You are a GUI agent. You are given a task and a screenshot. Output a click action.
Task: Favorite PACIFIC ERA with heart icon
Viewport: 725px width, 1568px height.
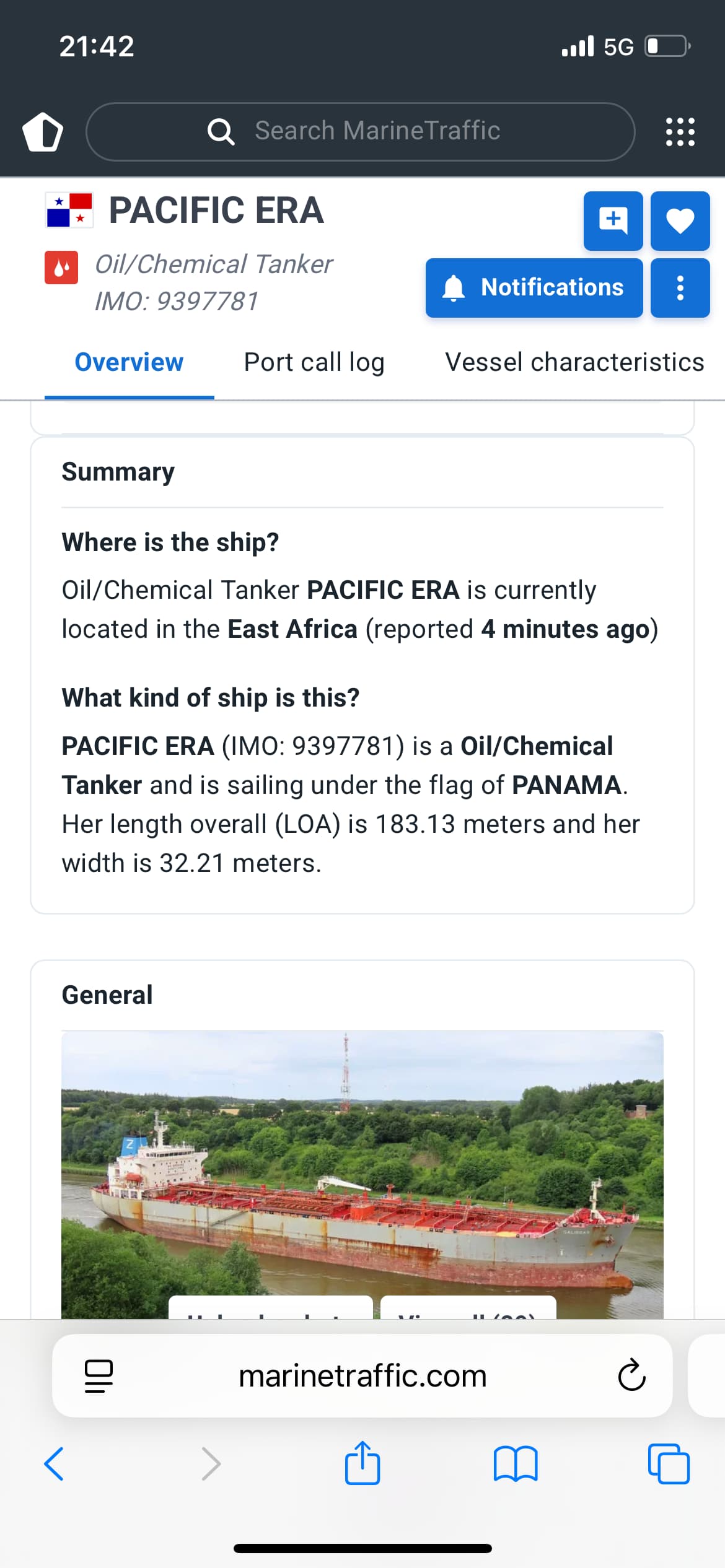680,220
